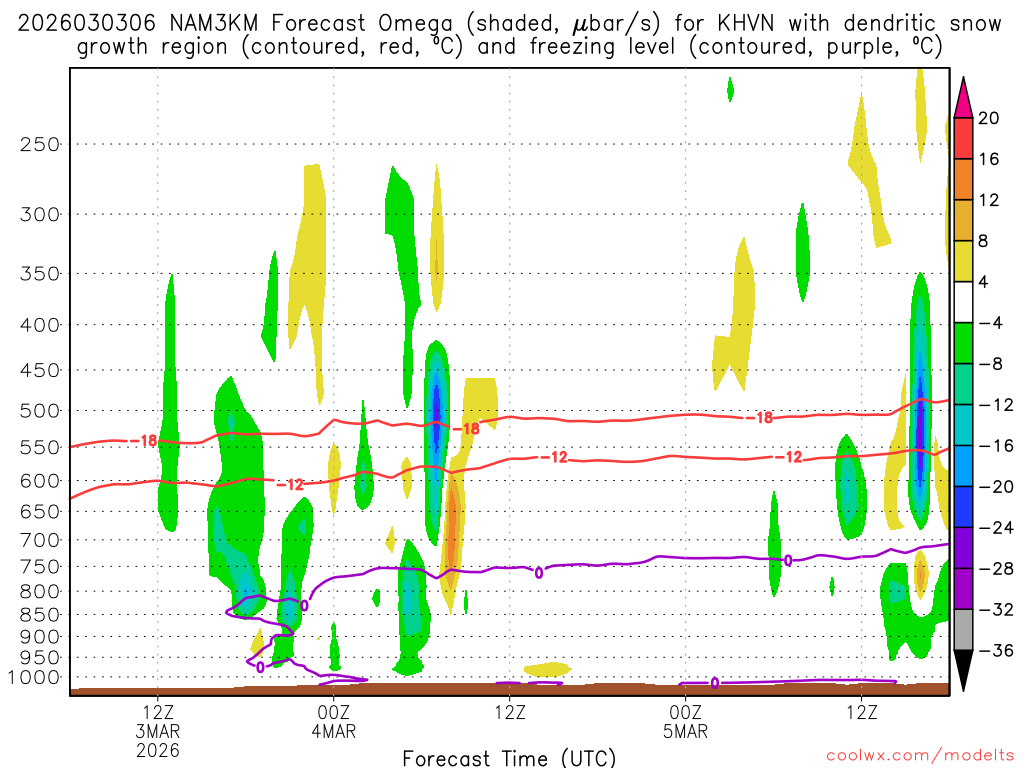Select the 450 pressure level label
The width and height of the screenshot is (1024, 768).
tap(40, 370)
